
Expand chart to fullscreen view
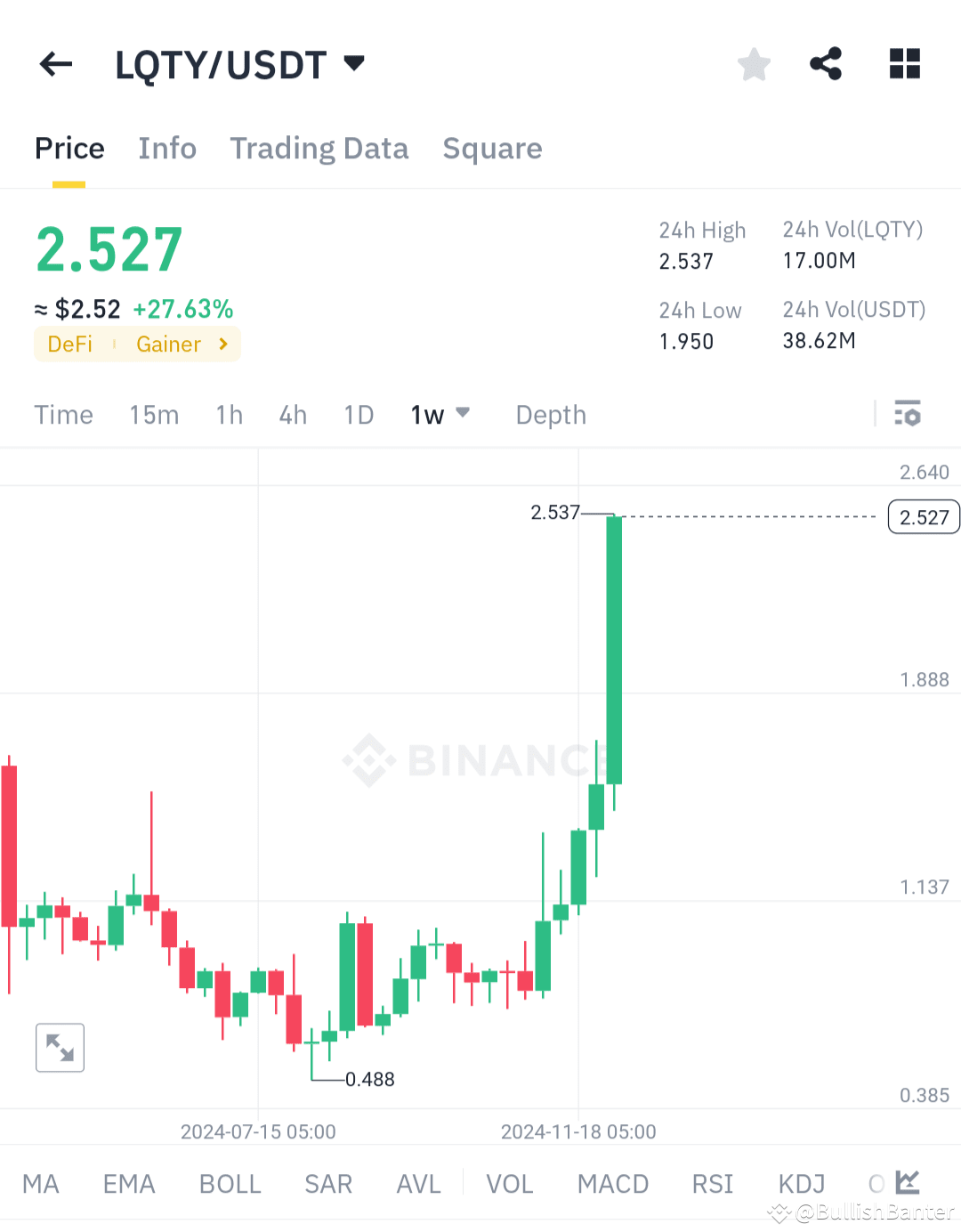(x=59, y=1047)
